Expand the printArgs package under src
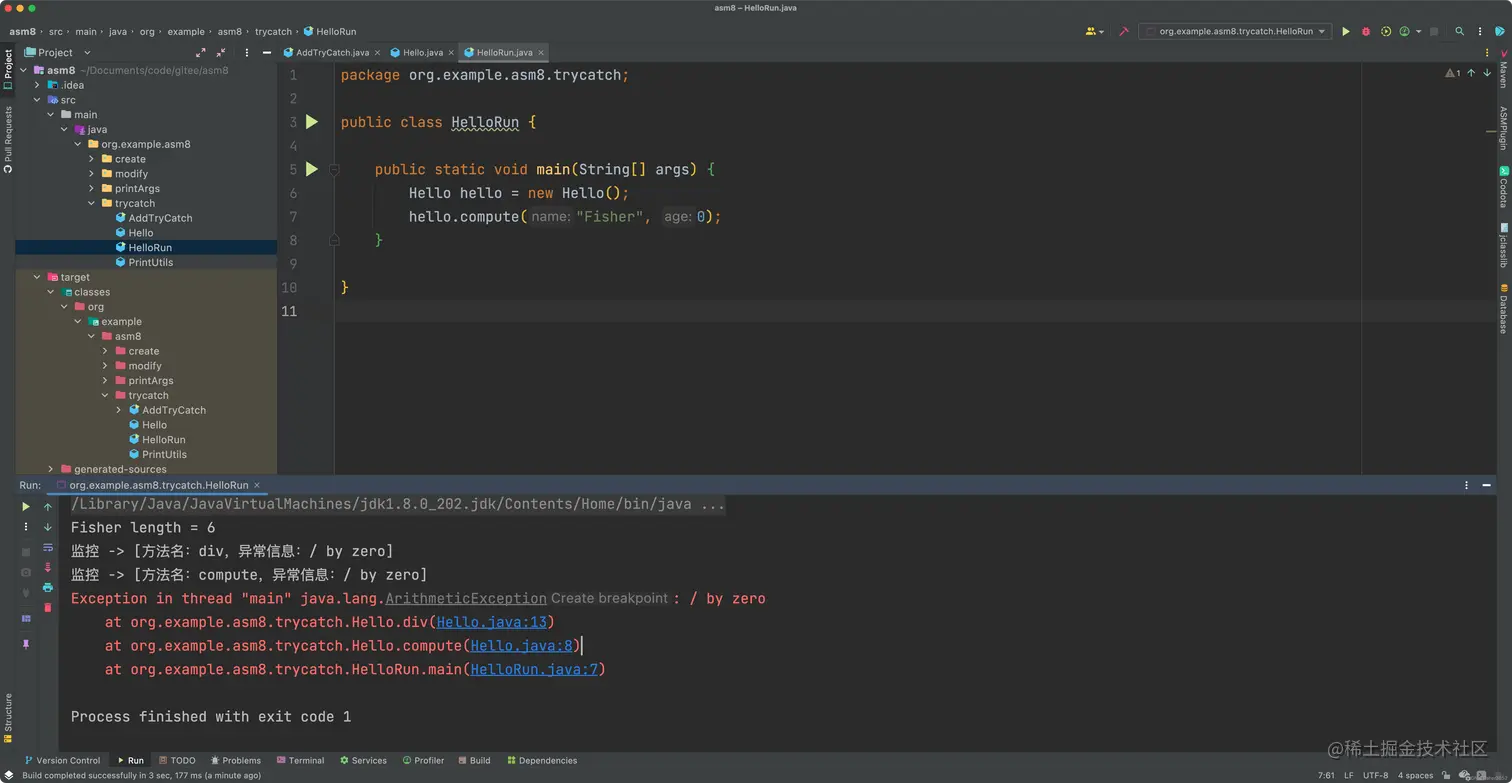This screenshot has height=783, width=1512. (92, 188)
